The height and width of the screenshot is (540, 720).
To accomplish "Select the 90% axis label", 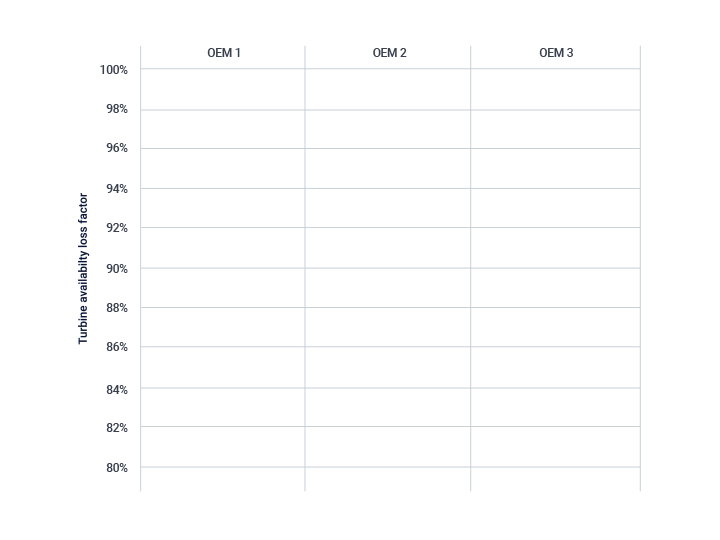I will tap(117, 269).
